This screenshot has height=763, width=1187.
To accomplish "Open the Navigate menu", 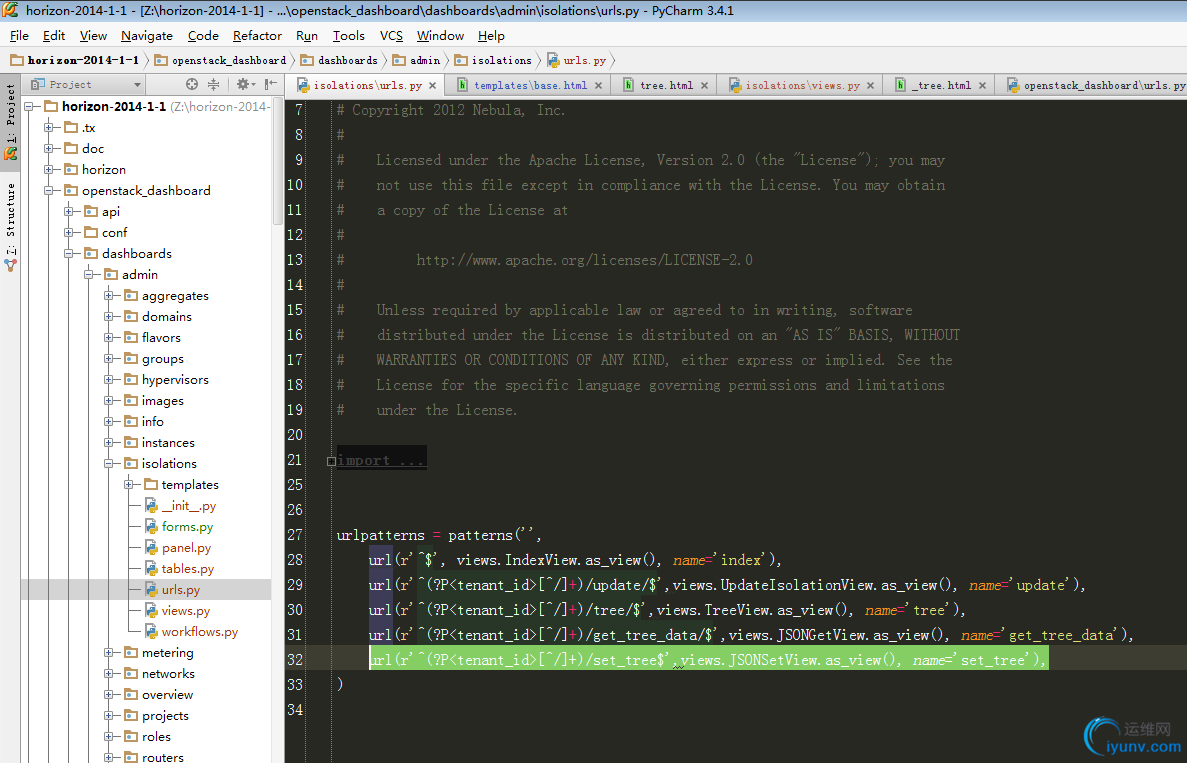I will (x=147, y=36).
